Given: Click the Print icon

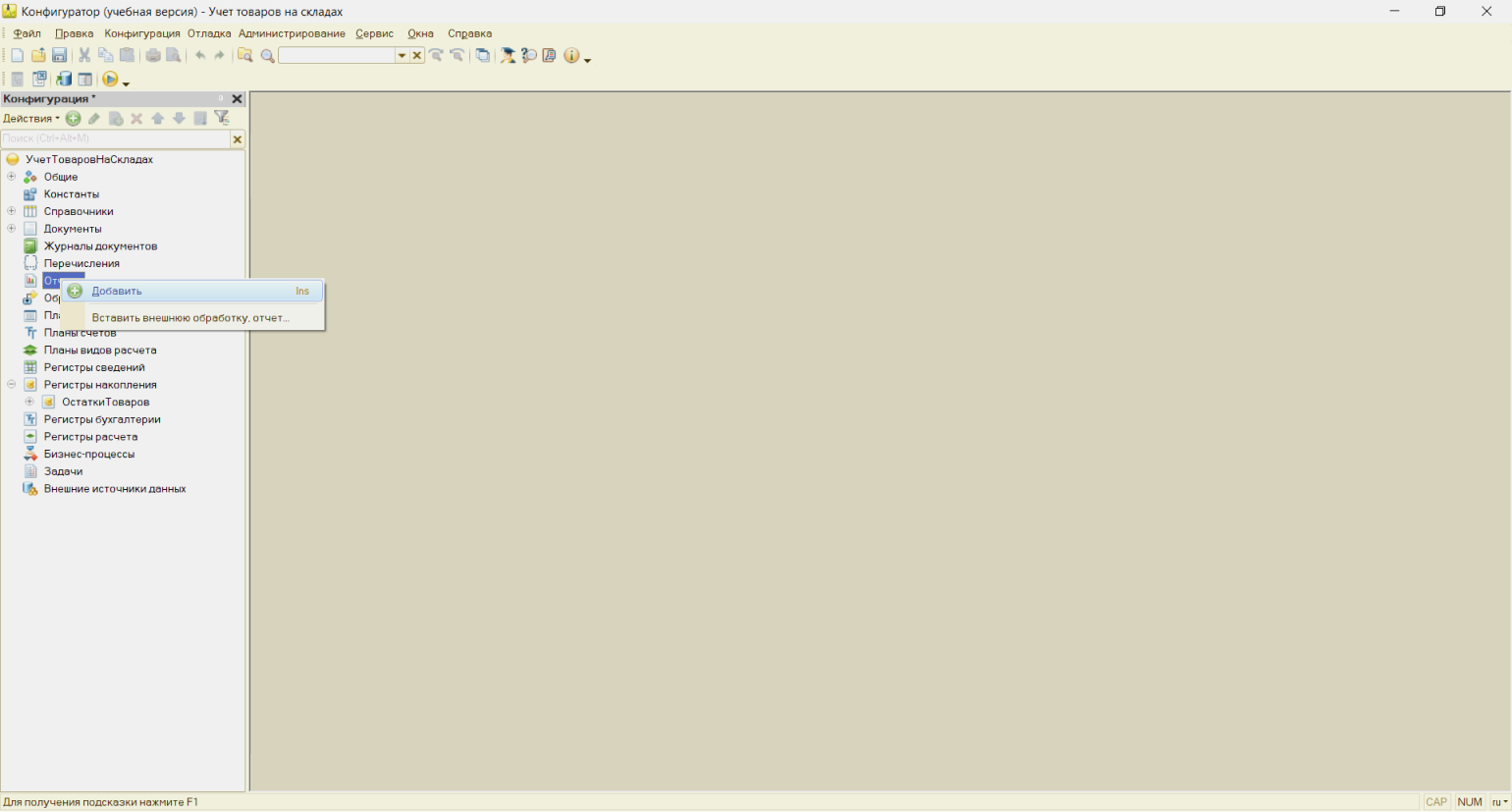Looking at the screenshot, I should [153, 56].
